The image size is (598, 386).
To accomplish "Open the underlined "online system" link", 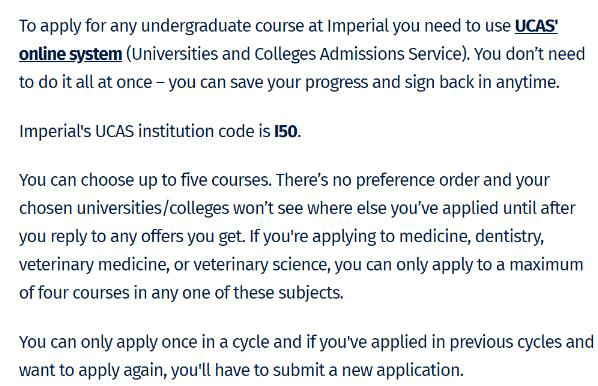I will (71, 54).
